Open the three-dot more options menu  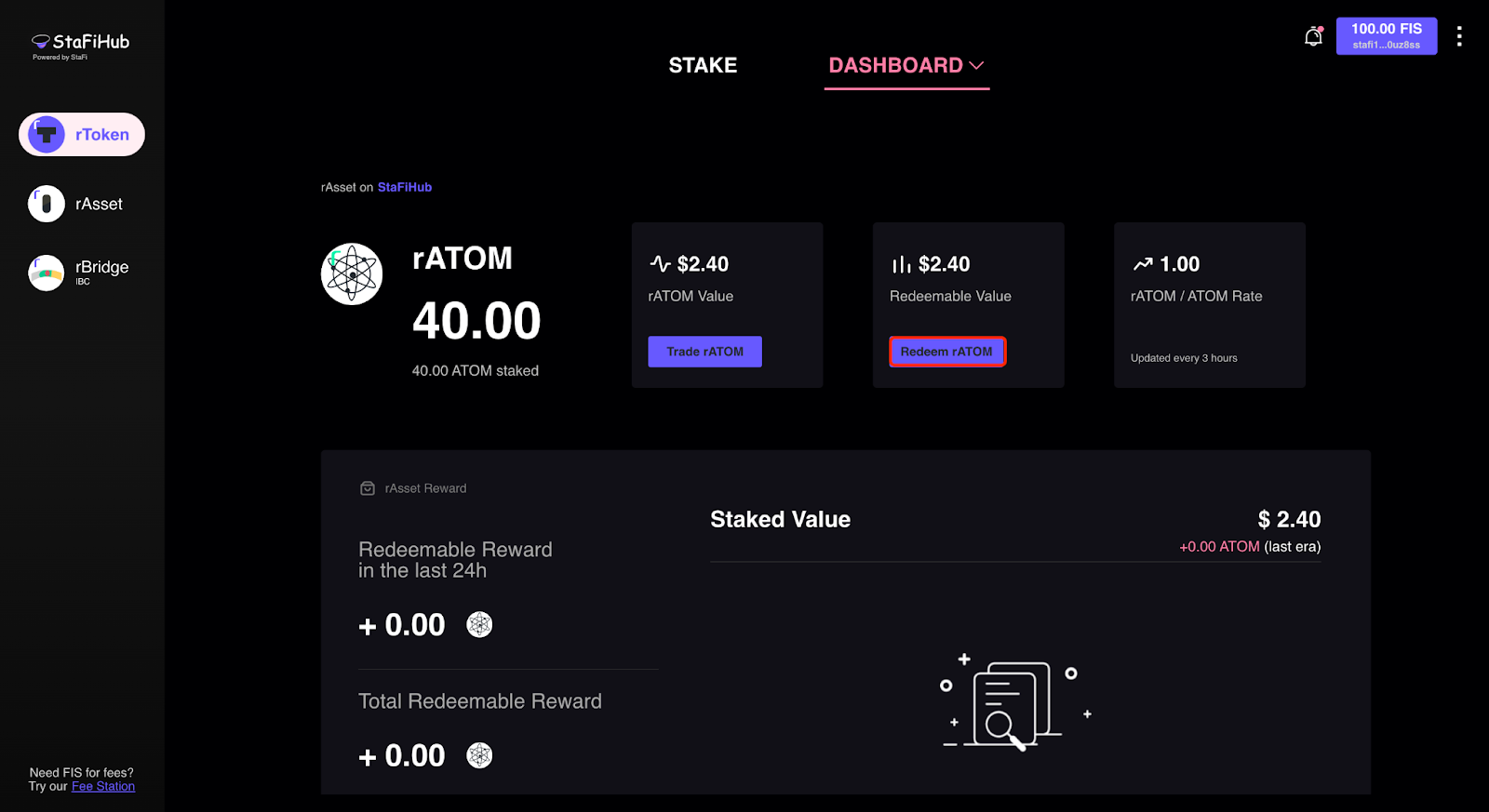click(x=1458, y=36)
